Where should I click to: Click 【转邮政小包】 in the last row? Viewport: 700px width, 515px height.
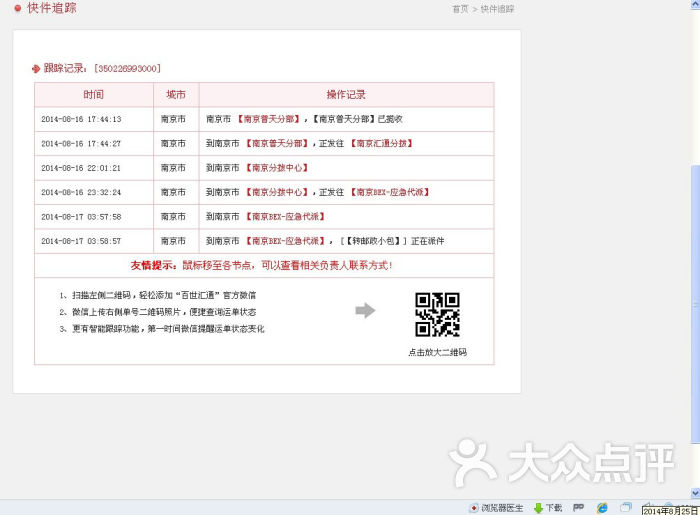coord(373,241)
